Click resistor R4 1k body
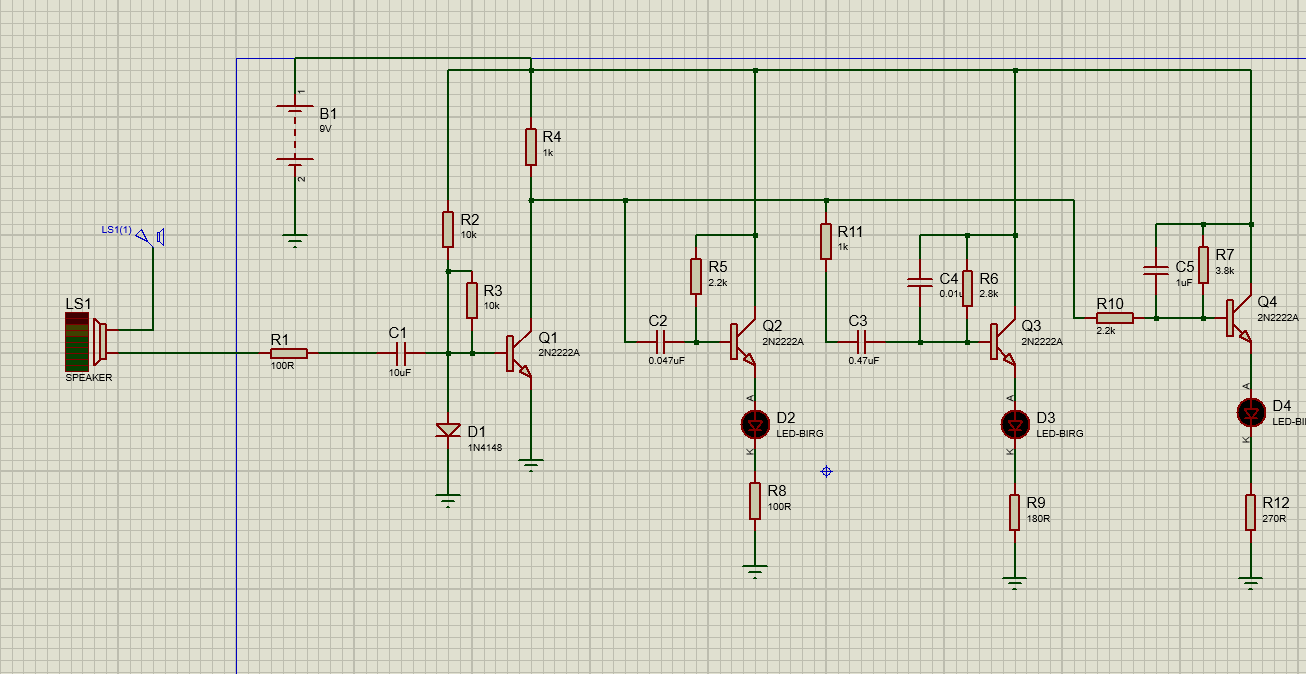This screenshot has width=1306, height=674. click(x=531, y=146)
